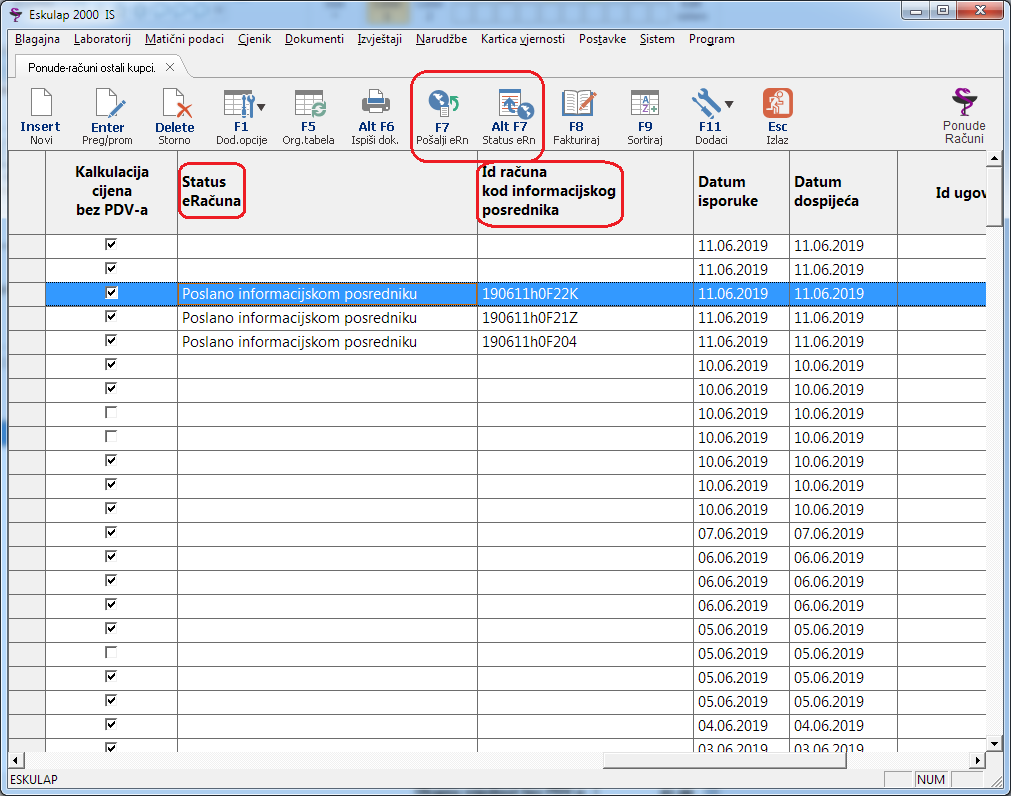This screenshot has height=796, width=1011.
Task: Expand the F1 Dod.opcije dropdown arrow
Action: click(x=261, y=107)
